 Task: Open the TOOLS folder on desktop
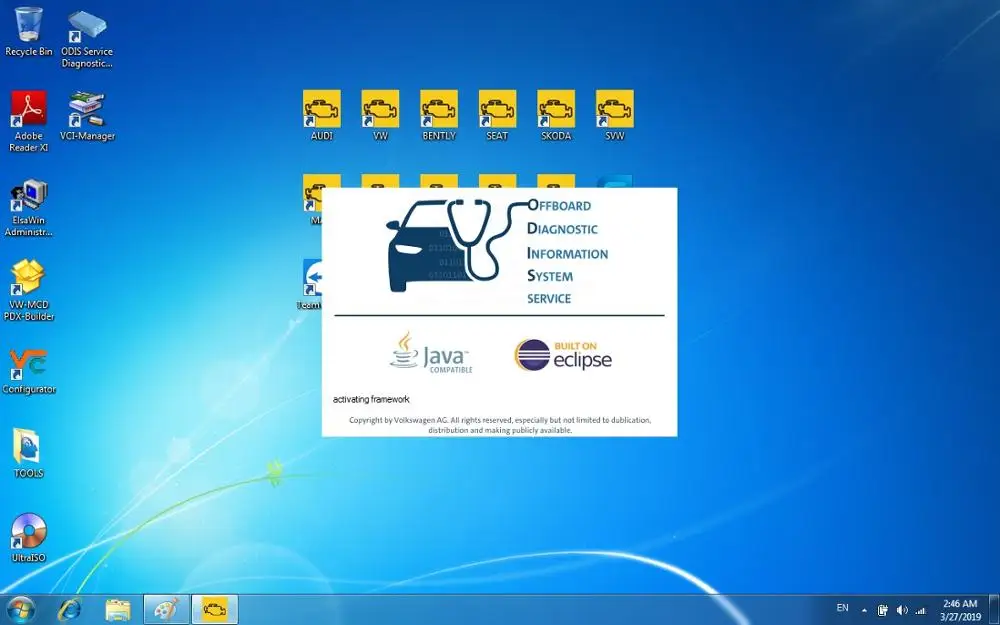tap(29, 453)
